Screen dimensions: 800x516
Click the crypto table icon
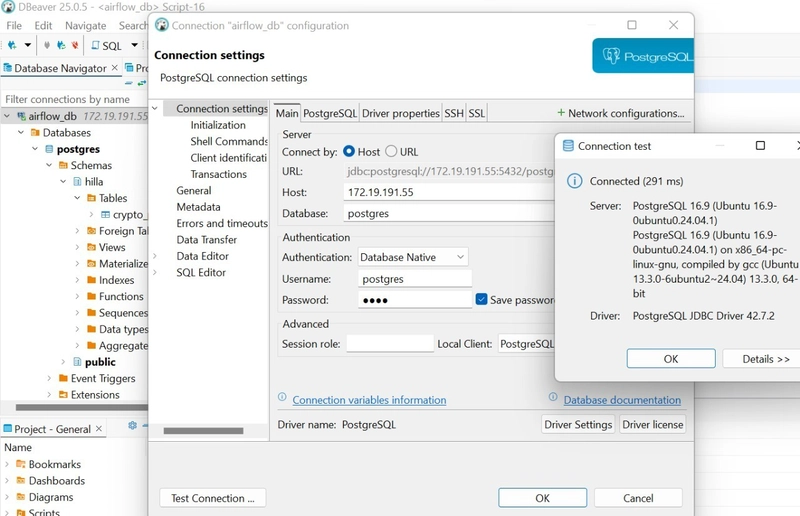106,214
